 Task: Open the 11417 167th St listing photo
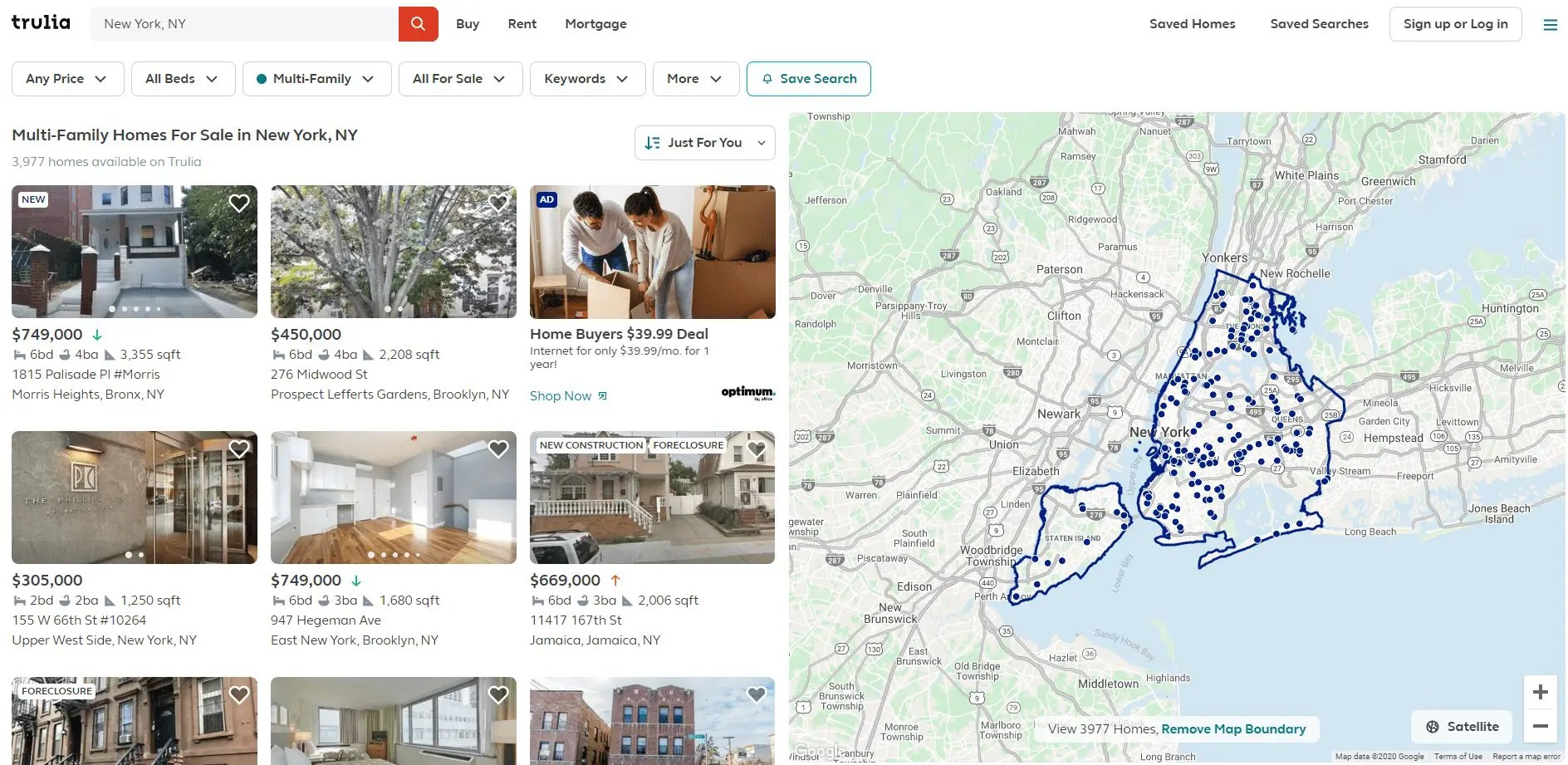click(653, 498)
